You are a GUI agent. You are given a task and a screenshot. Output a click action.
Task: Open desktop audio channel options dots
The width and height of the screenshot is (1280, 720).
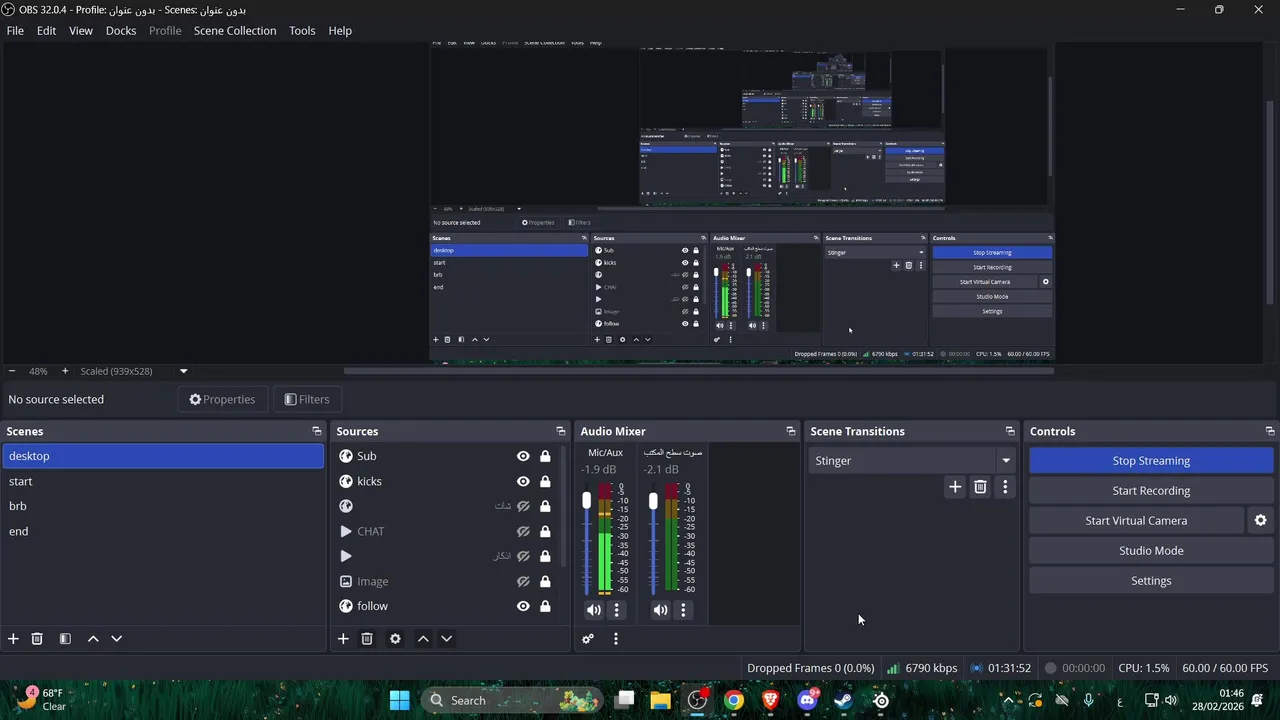683,610
